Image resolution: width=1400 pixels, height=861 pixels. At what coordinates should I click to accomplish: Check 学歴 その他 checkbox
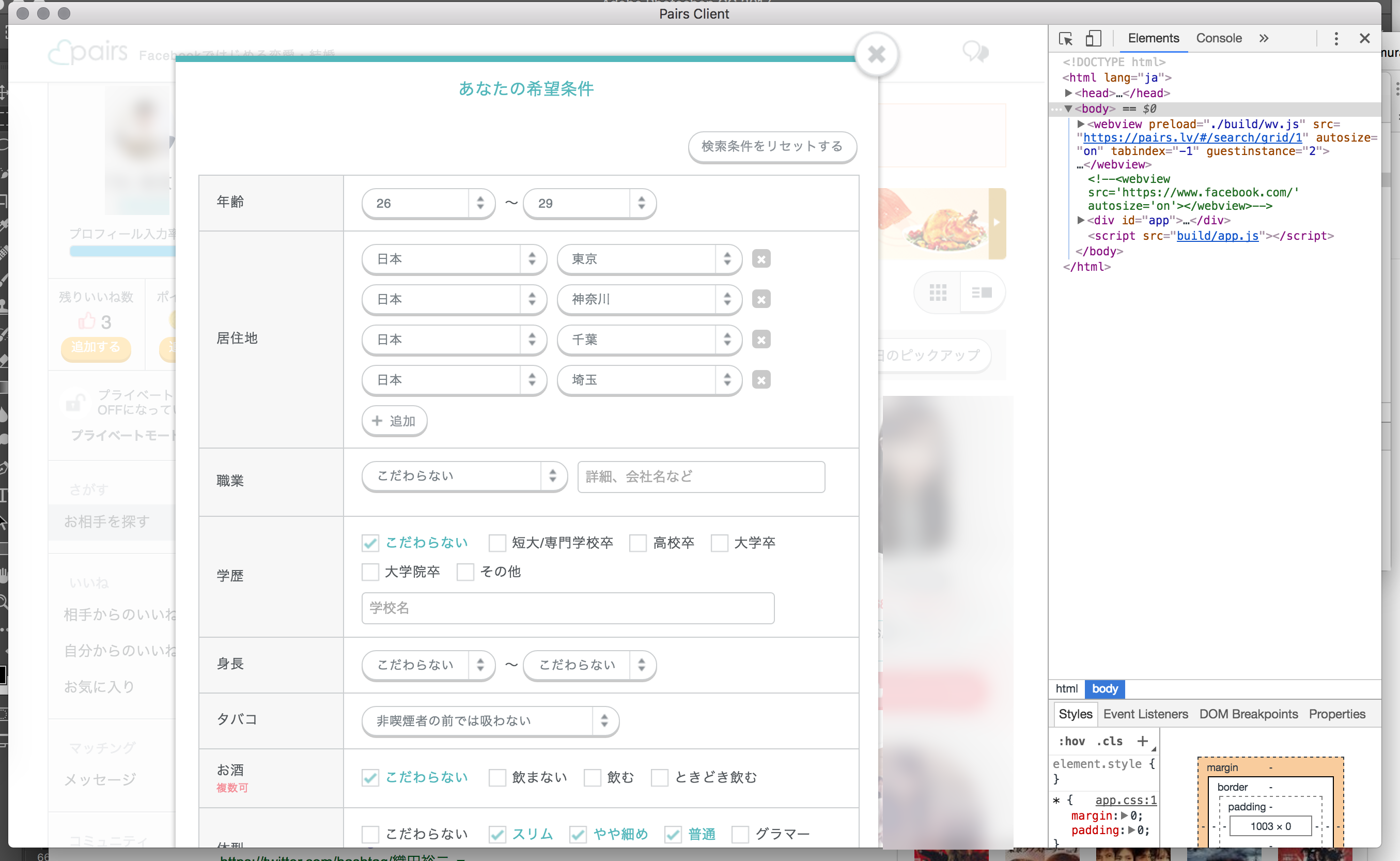click(x=465, y=572)
